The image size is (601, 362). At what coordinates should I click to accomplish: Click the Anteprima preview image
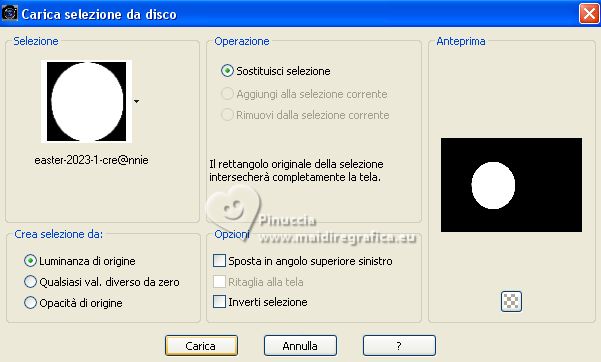(x=511, y=185)
